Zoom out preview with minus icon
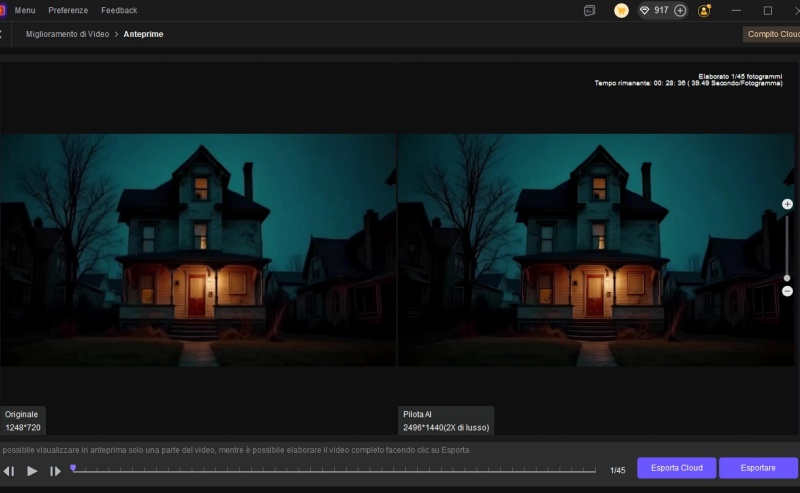The height and width of the screenshot is (493, 800). coord(787,291)
